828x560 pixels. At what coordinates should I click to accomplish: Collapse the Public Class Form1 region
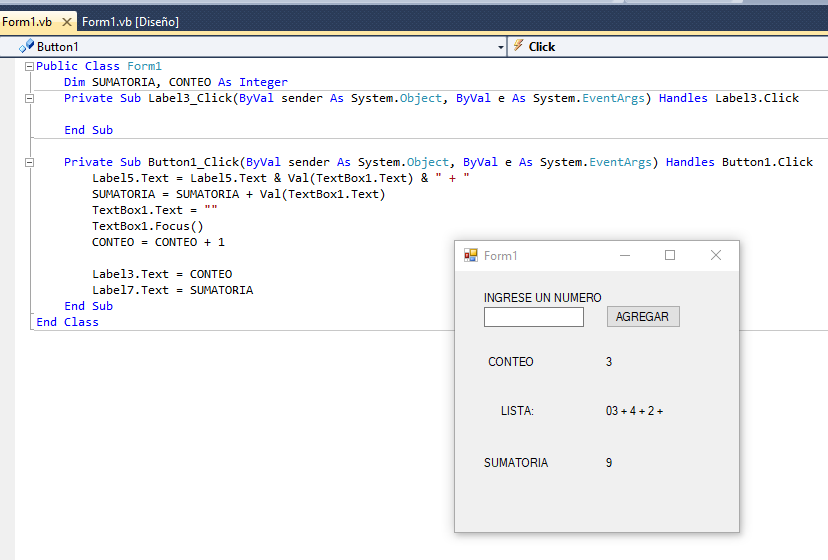pyautogui.click(x=30, y=66)
